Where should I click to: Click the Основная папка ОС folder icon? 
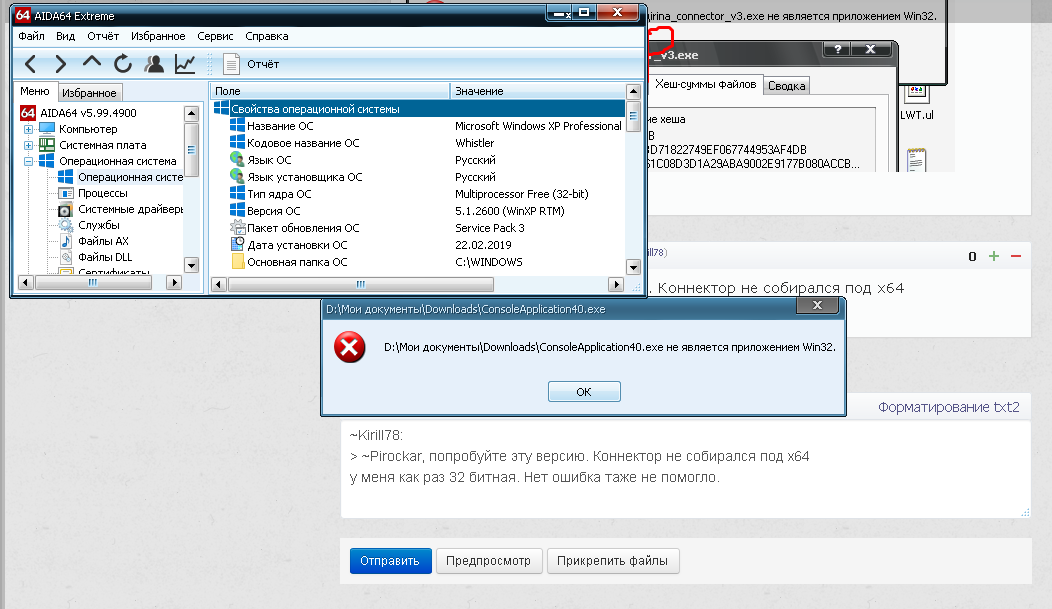click(x=238, y=262)
